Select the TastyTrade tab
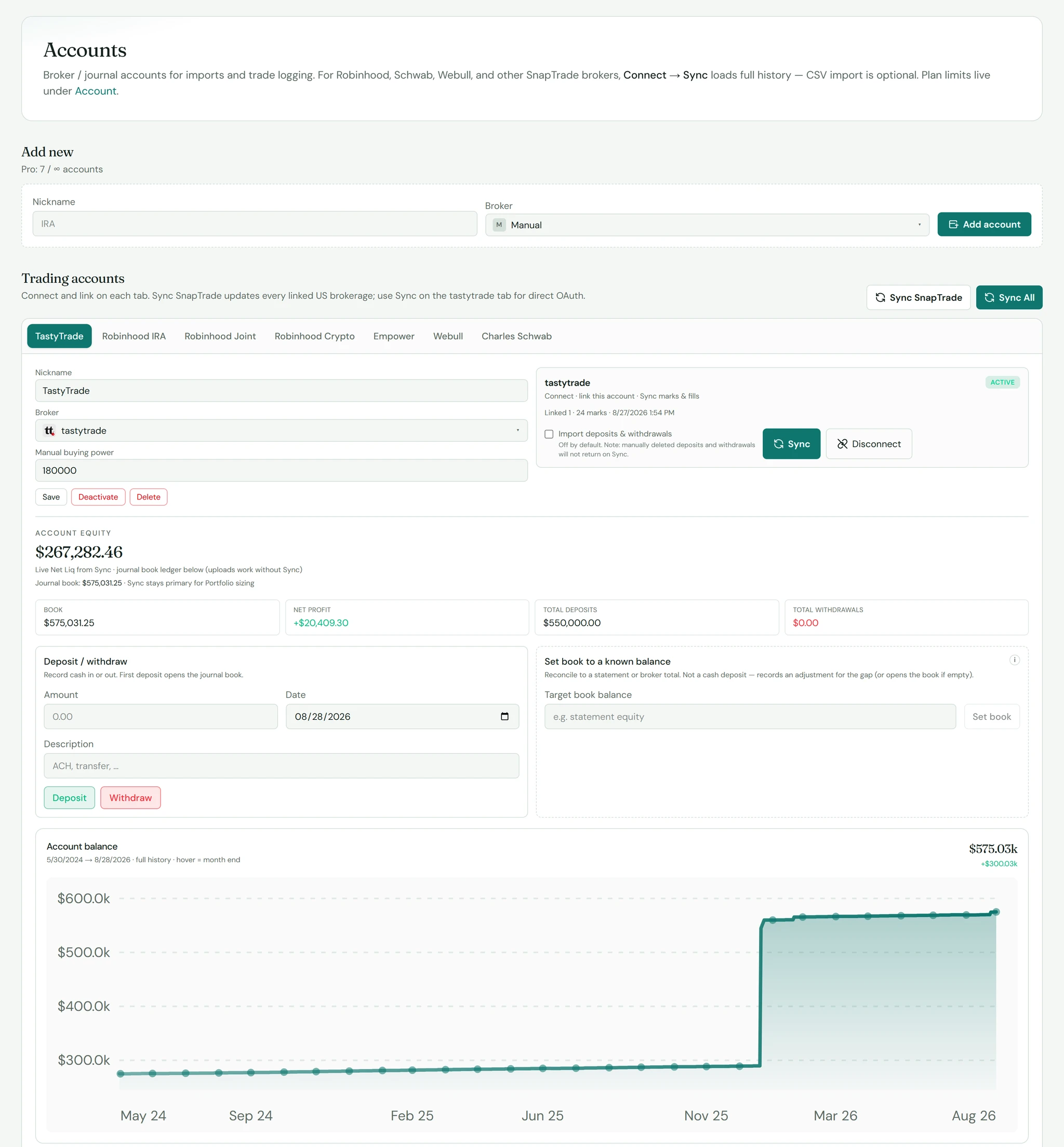 coord(59,336)
